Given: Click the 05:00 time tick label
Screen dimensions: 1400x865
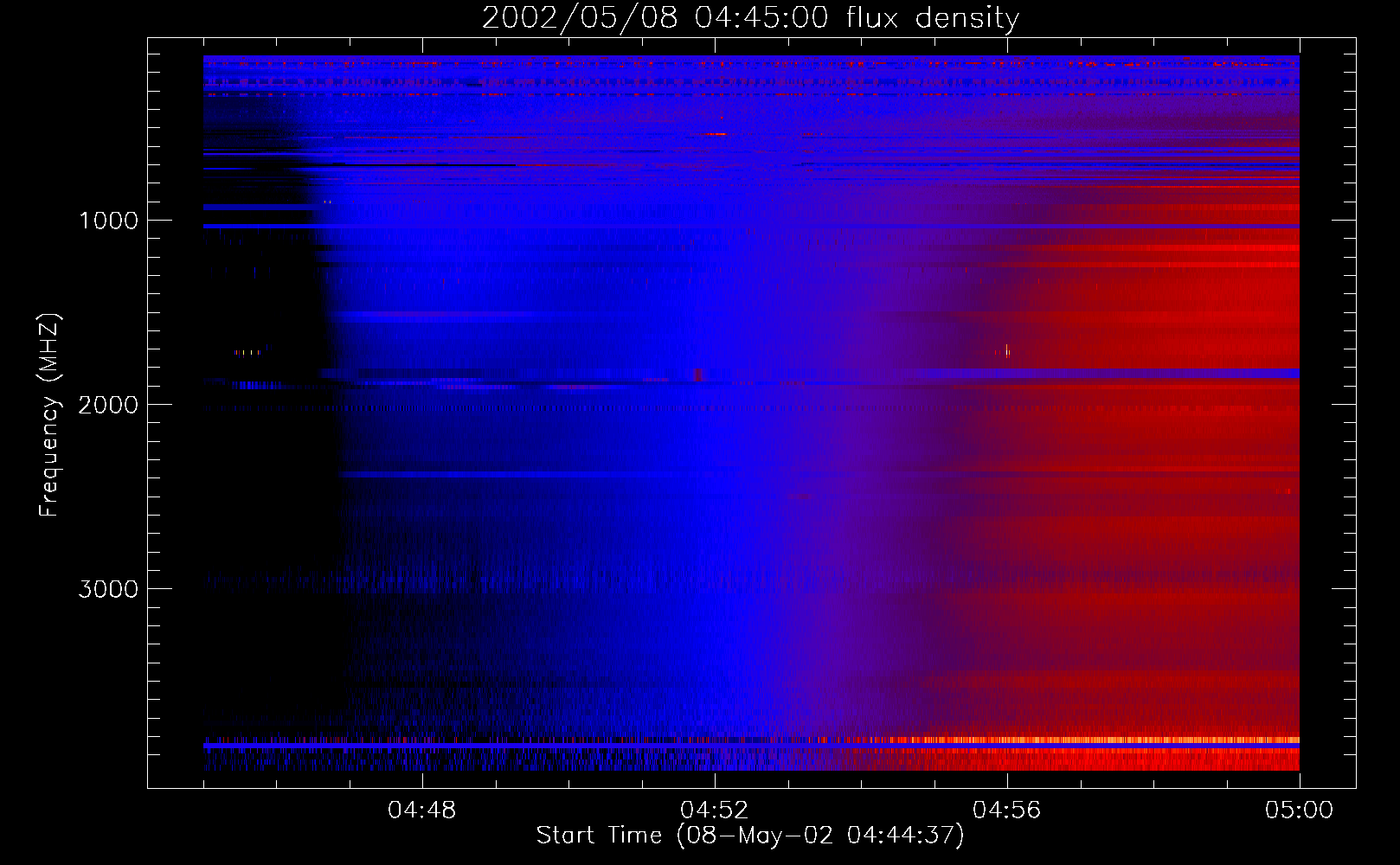Looking at the screenshot, I should click(x=1300, y=811).
